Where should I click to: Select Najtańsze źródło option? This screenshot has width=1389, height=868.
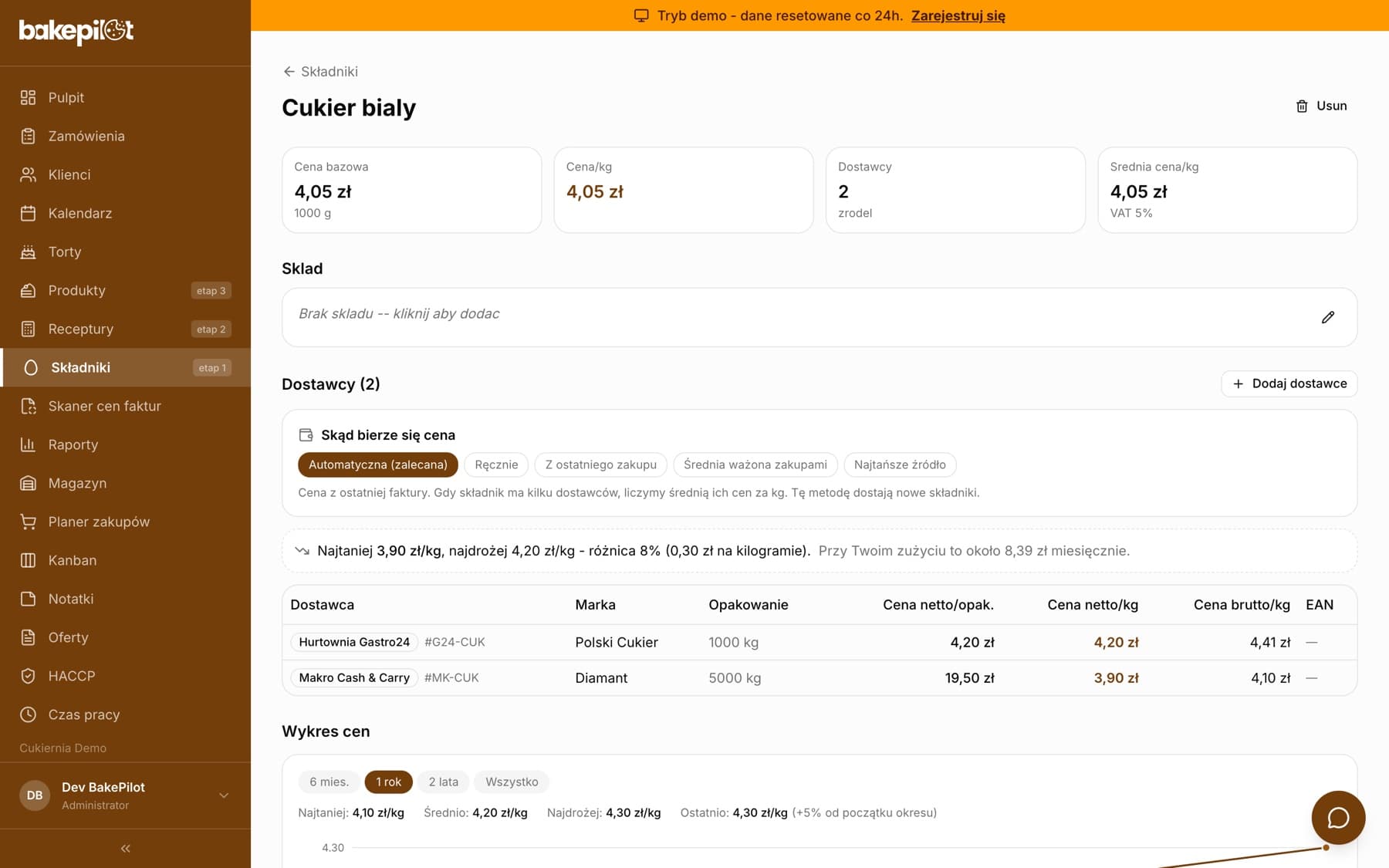(x=900, y=464)
